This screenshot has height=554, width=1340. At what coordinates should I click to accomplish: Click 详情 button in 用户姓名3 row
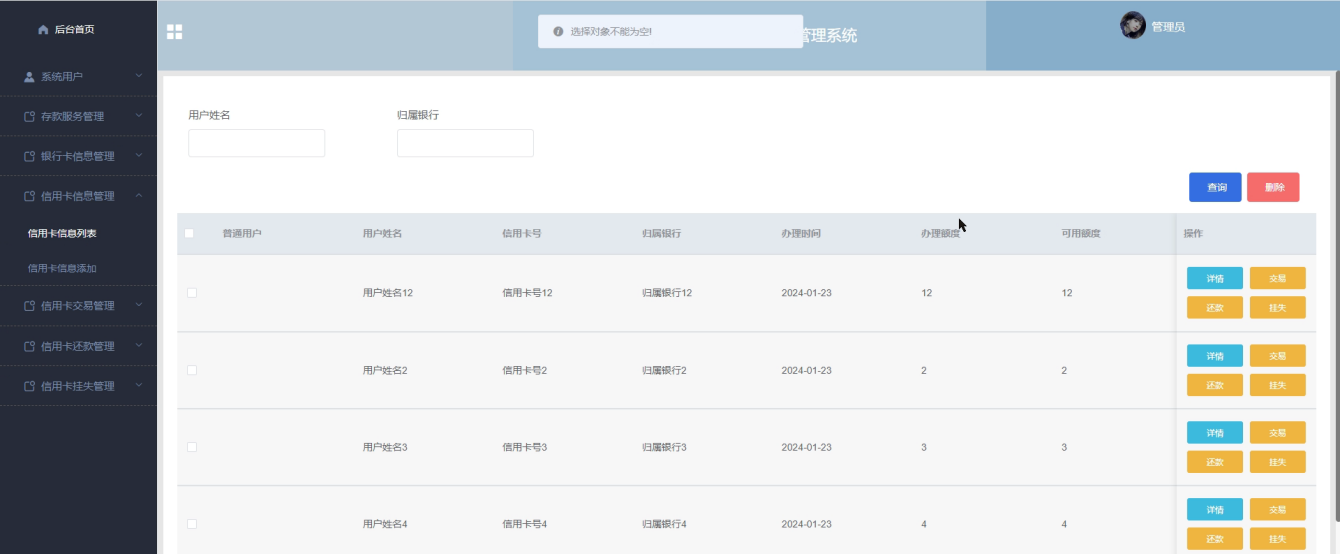[x=1215, y=432]
